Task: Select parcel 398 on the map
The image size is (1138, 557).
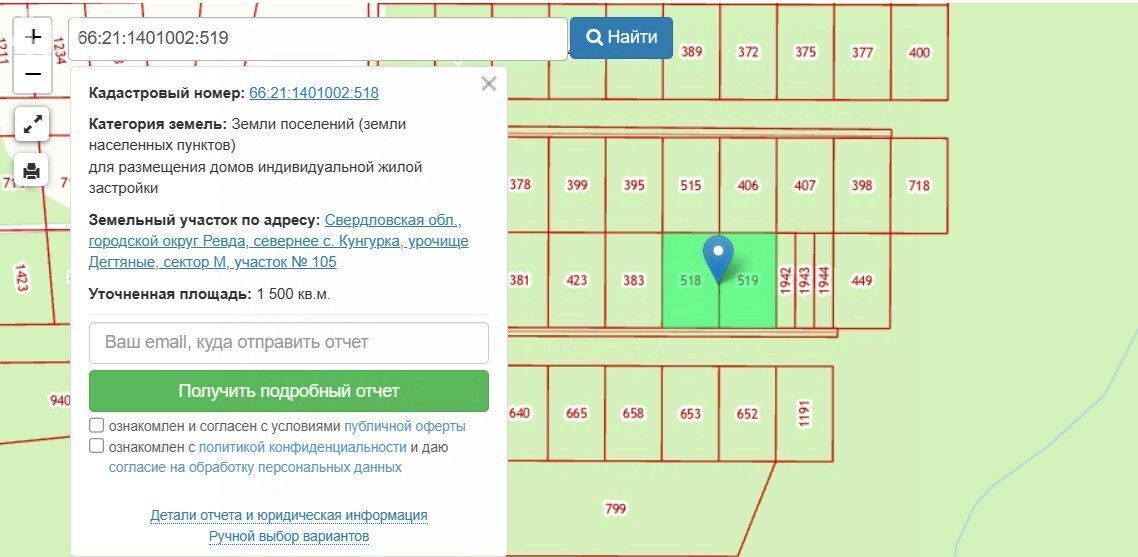Action: tap(861, 185)
